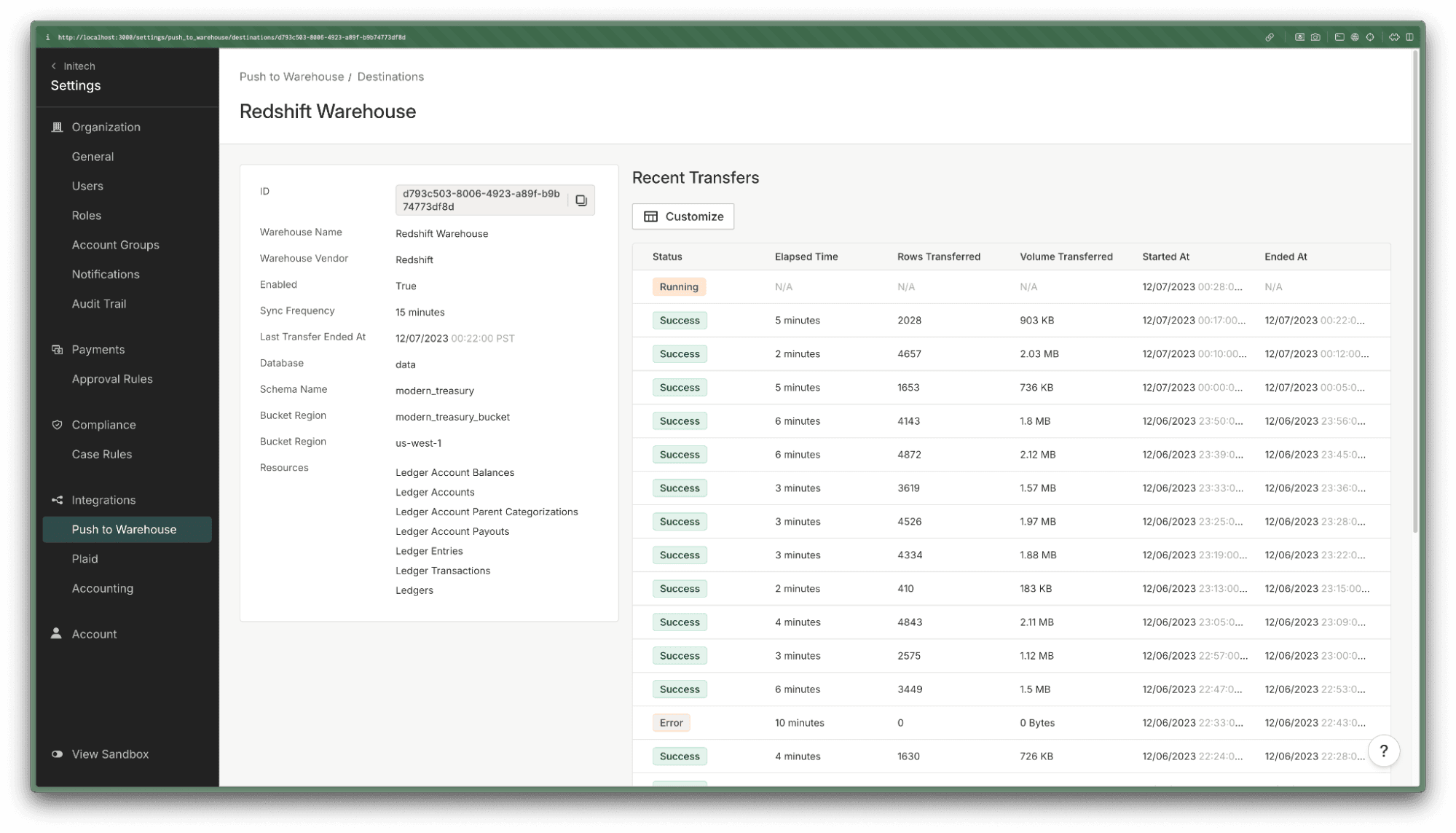Click the camera screenshot icon in toolbar
1456x833 pixels.
(1315, 37)
